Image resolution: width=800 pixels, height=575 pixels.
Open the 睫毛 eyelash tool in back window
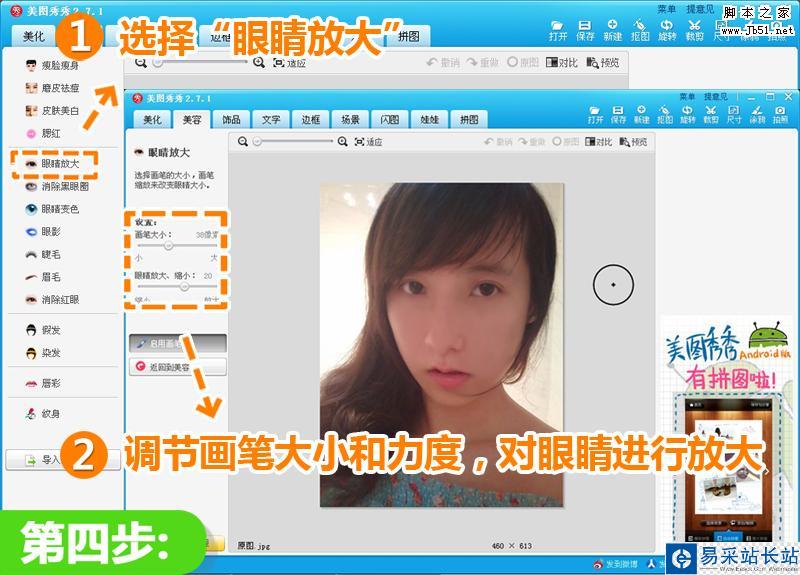pyautogui.click(x=43, y=254)
